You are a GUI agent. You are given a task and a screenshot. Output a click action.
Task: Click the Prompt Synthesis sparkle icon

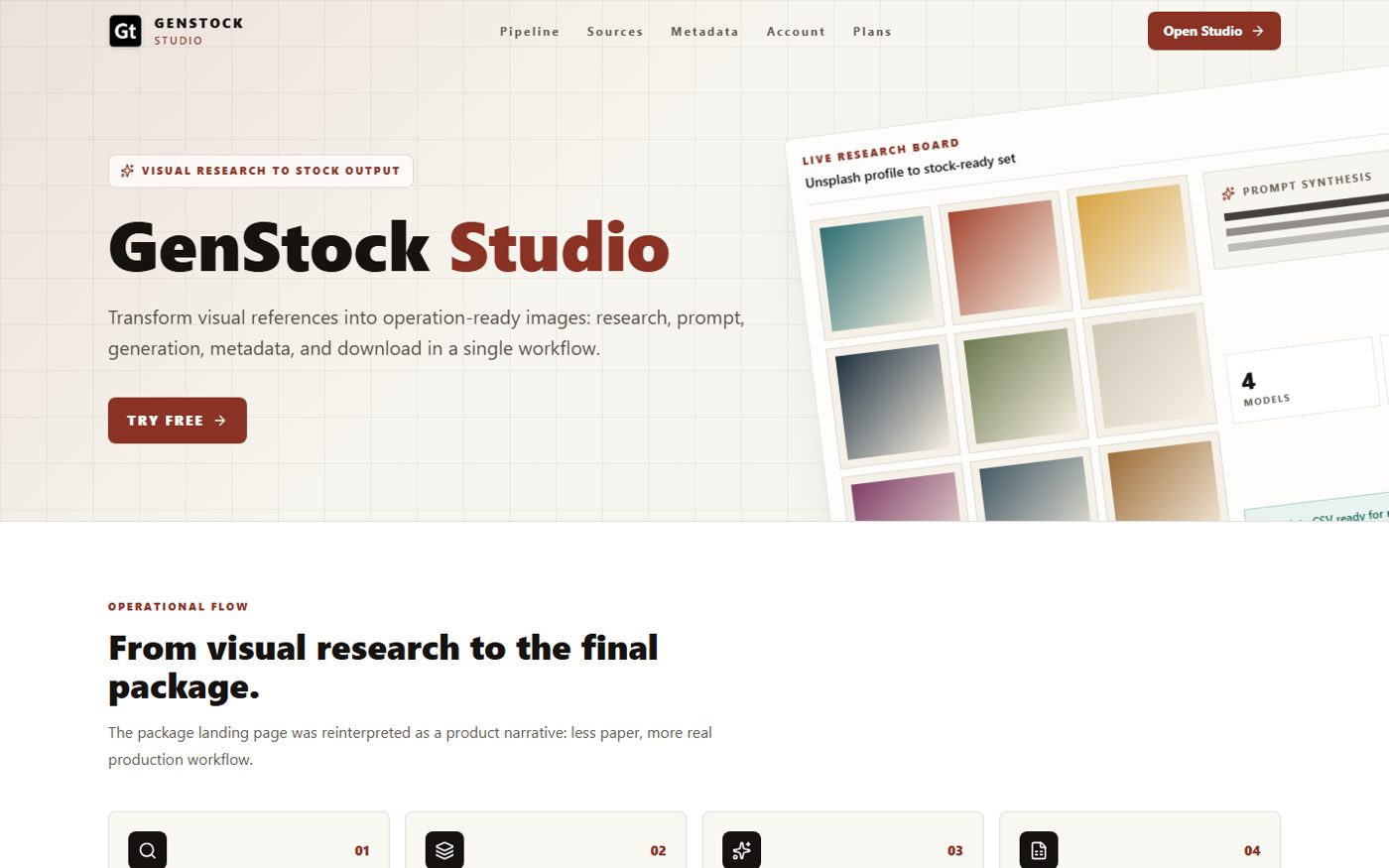[1228, 193]
